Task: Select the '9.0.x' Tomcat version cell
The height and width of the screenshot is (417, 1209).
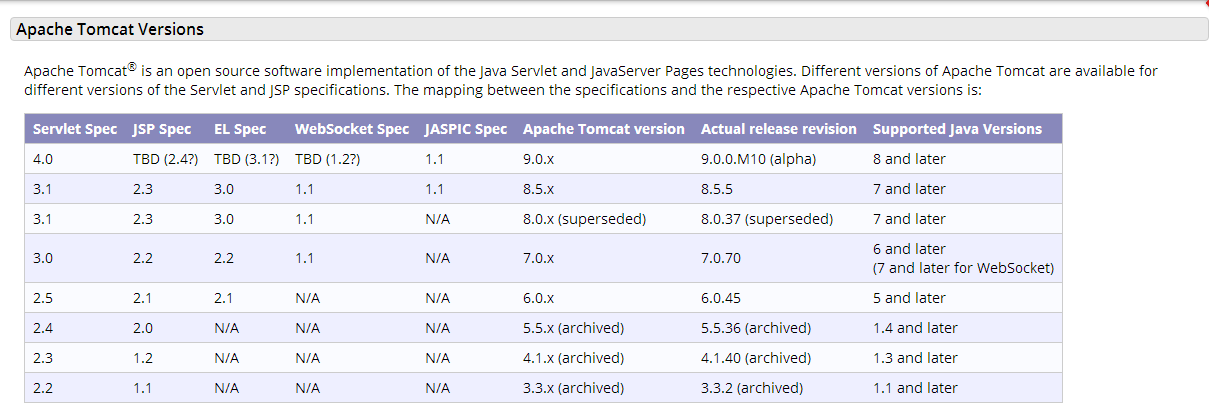Action: coord(541,159)
